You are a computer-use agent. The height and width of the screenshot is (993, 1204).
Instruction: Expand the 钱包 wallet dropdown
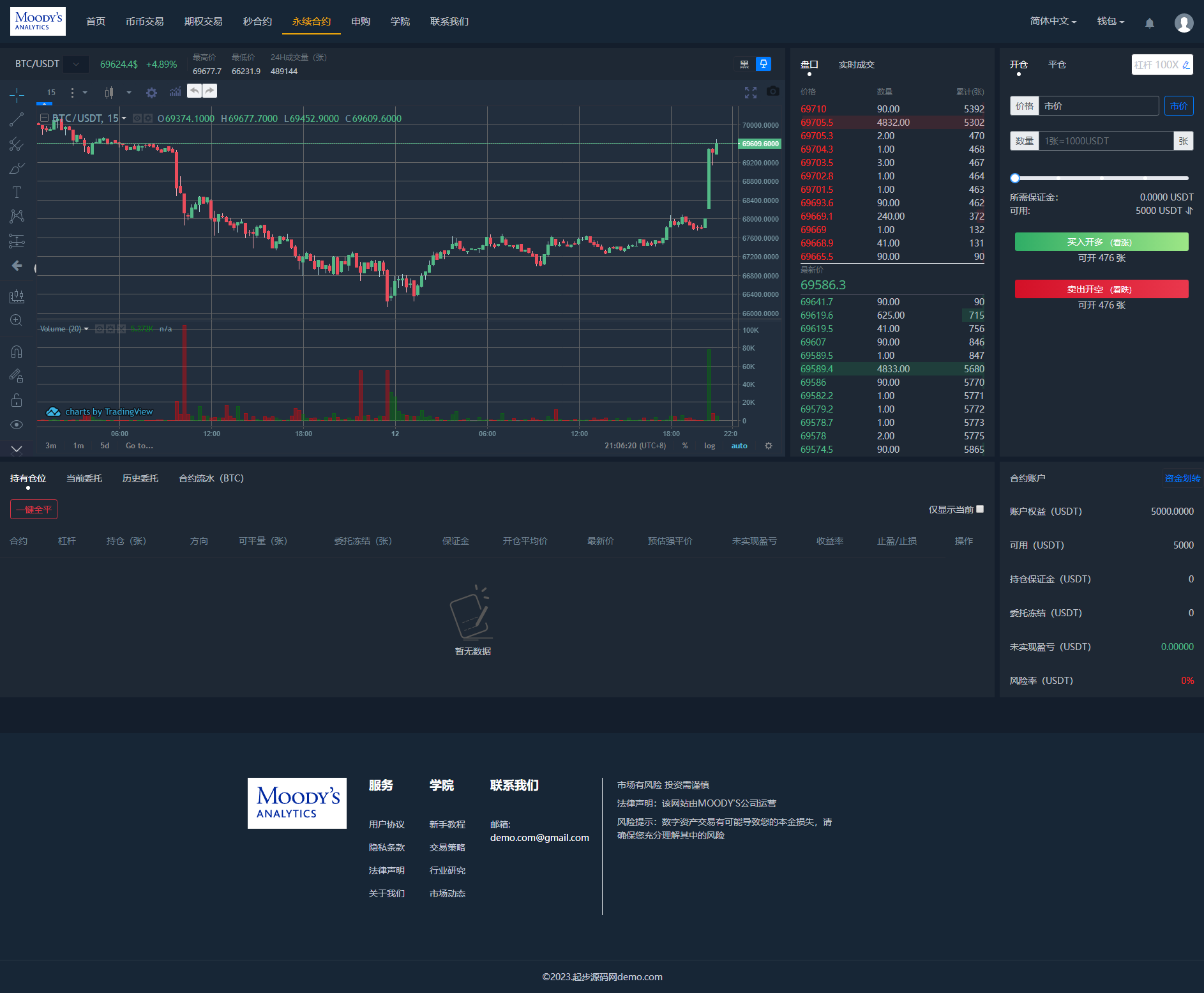coord(1110,21)
